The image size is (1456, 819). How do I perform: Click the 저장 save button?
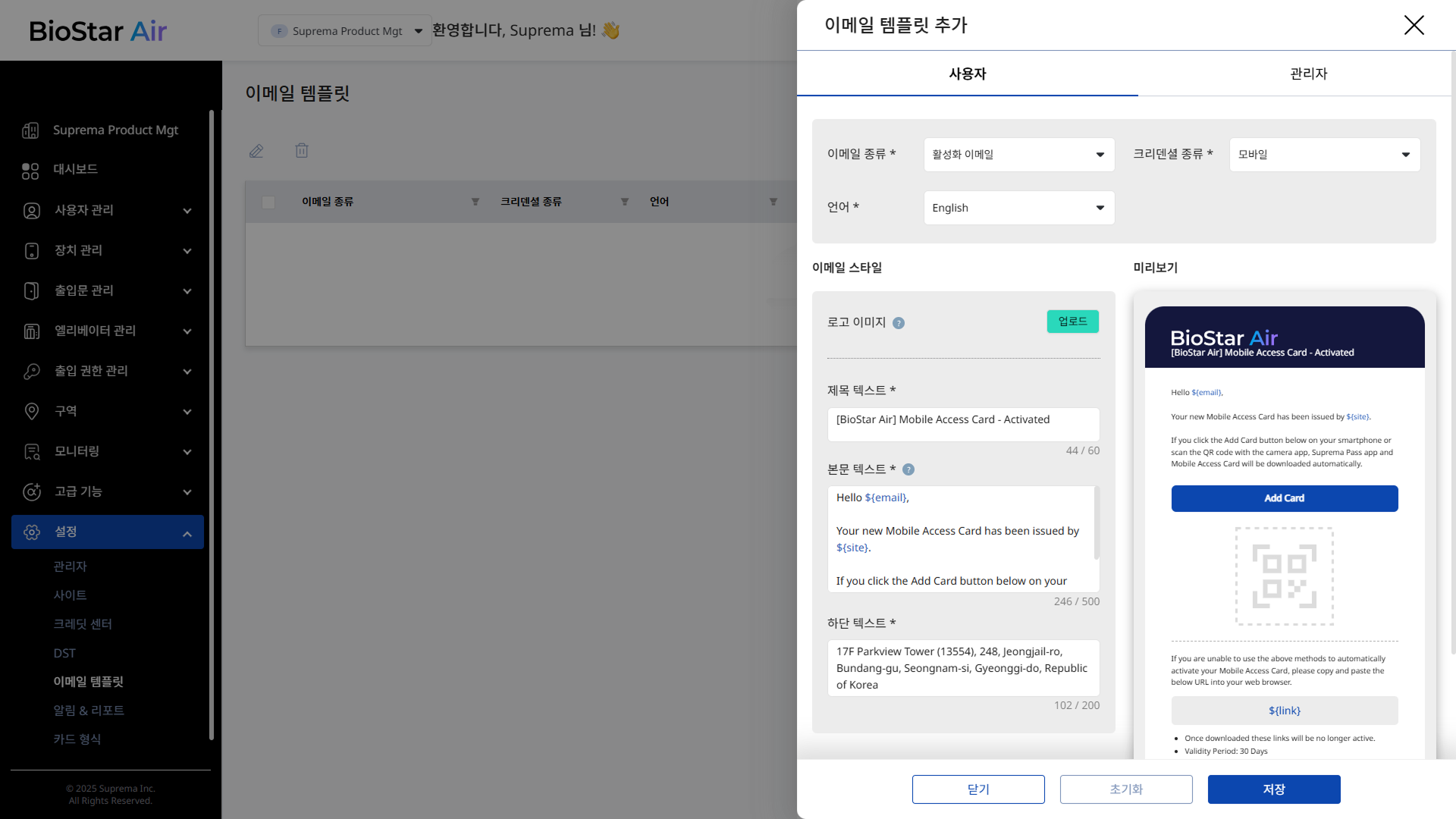tap(1273, 789)
